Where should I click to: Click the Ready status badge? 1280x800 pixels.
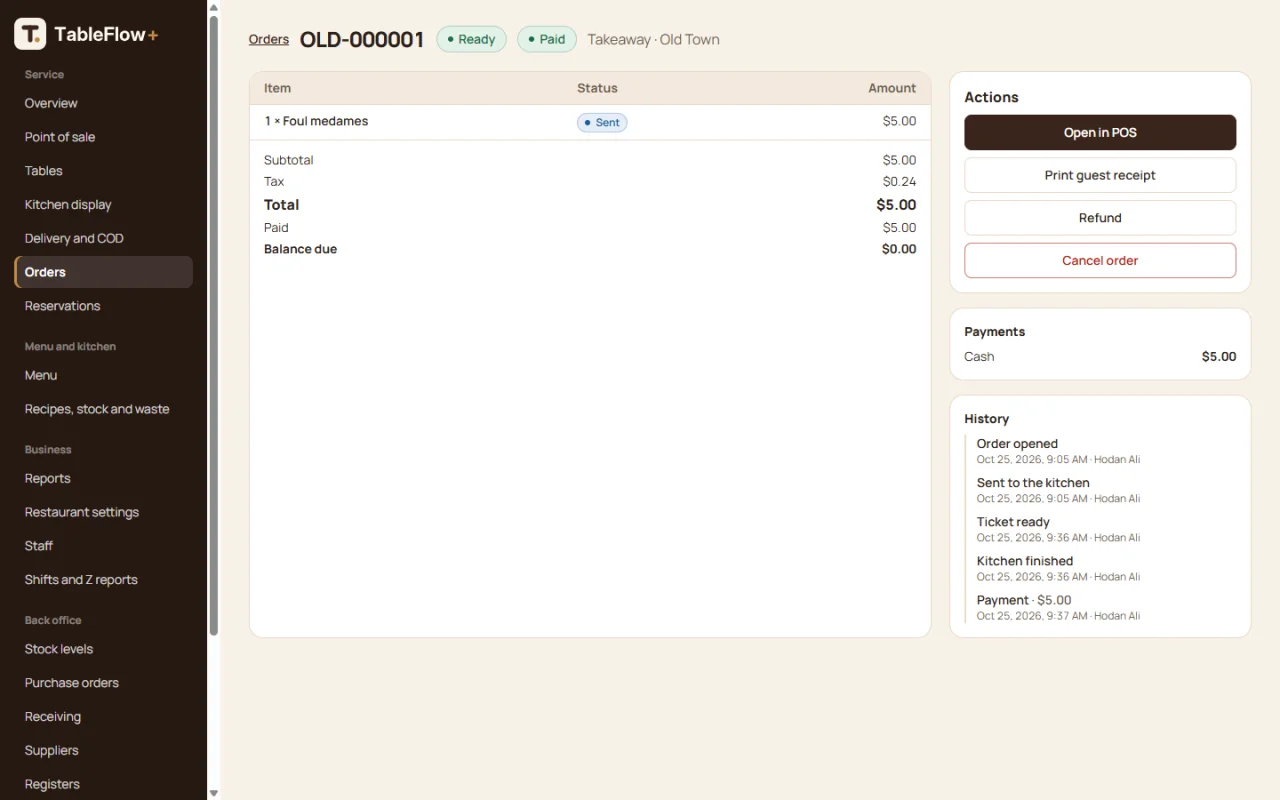point(471,39)
